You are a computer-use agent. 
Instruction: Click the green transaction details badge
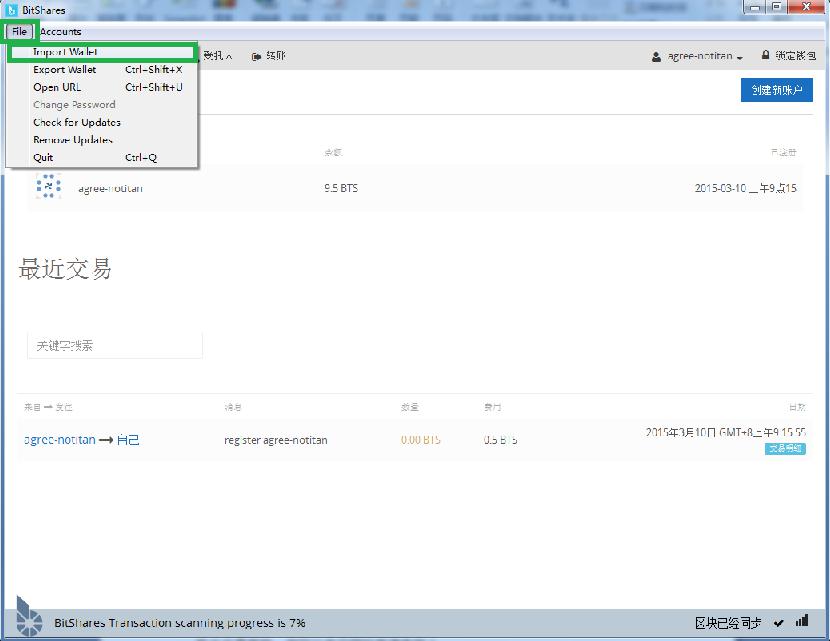coord(785,449)
